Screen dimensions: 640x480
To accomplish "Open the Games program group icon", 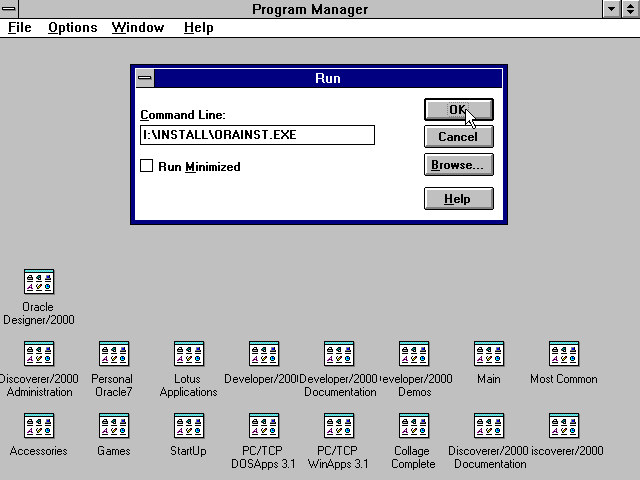I will click(113, 426).
